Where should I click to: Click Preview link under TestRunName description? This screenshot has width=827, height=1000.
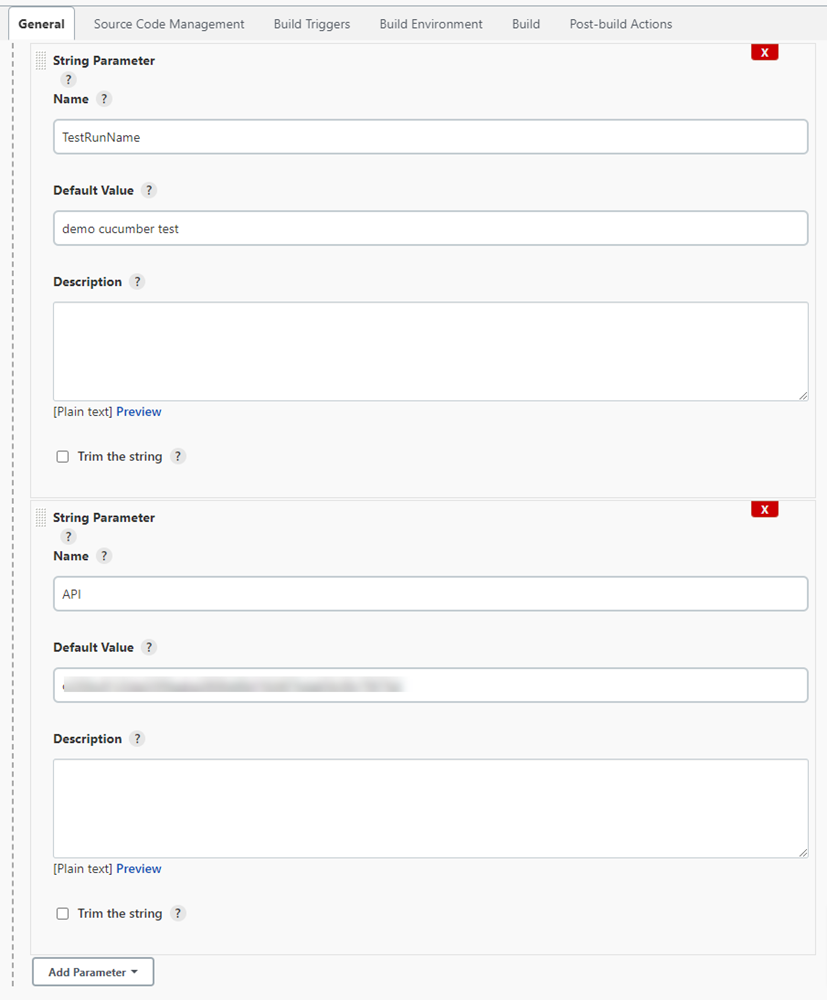tap(138, 412)
